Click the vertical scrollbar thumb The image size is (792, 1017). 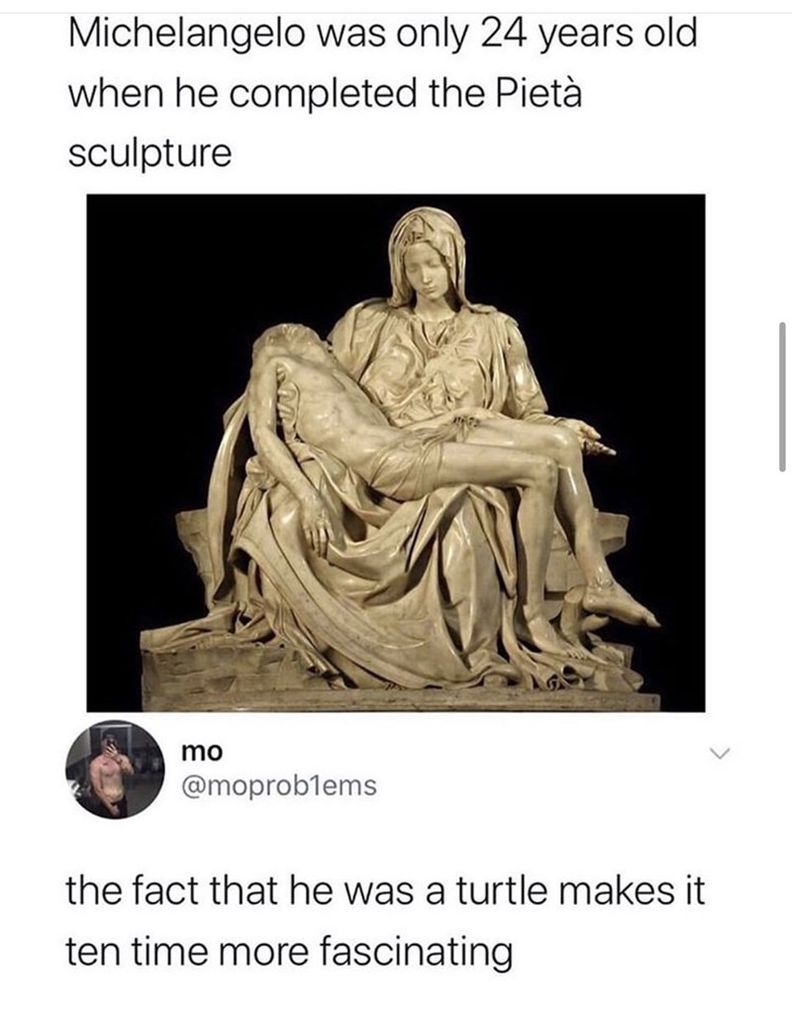point(782,396)
